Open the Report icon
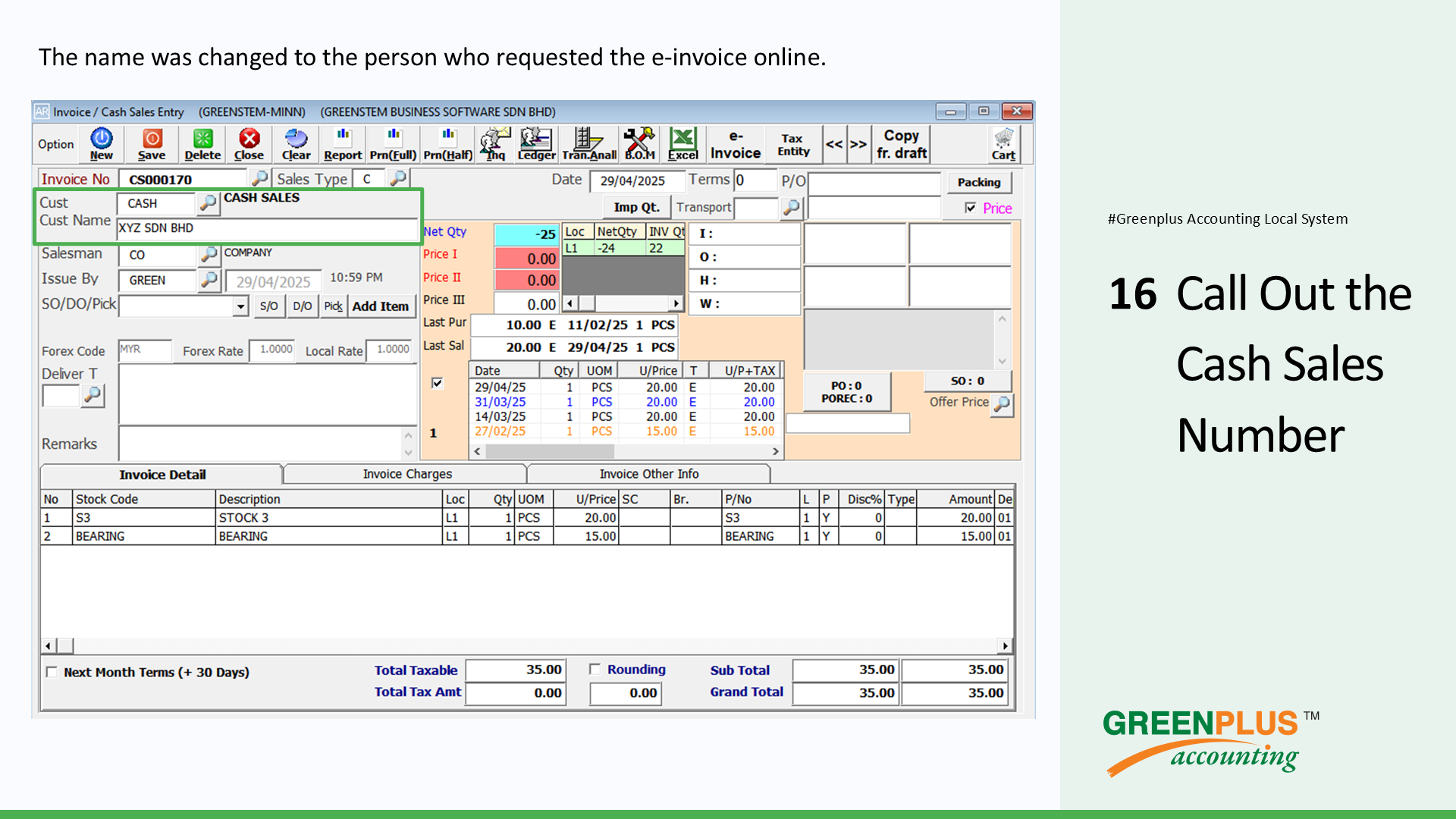Screen dimensions: 1456x819 click(x=343, y=144)
